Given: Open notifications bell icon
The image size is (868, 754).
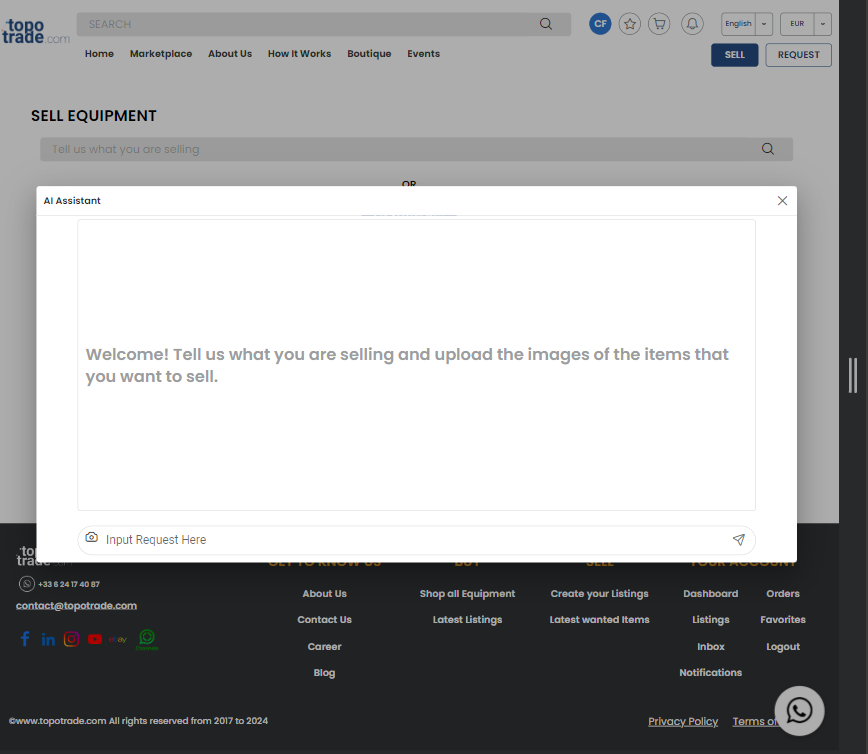Looking at the screenshot, I should [691, 24].
